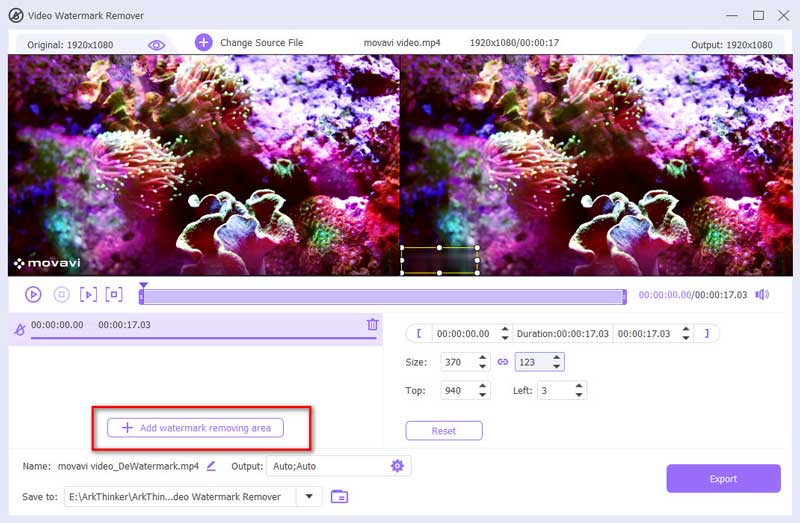Viewport: 800px width, 523px height.
Task: Click the volume speaker icon
Action: click(x=762, y=294)
